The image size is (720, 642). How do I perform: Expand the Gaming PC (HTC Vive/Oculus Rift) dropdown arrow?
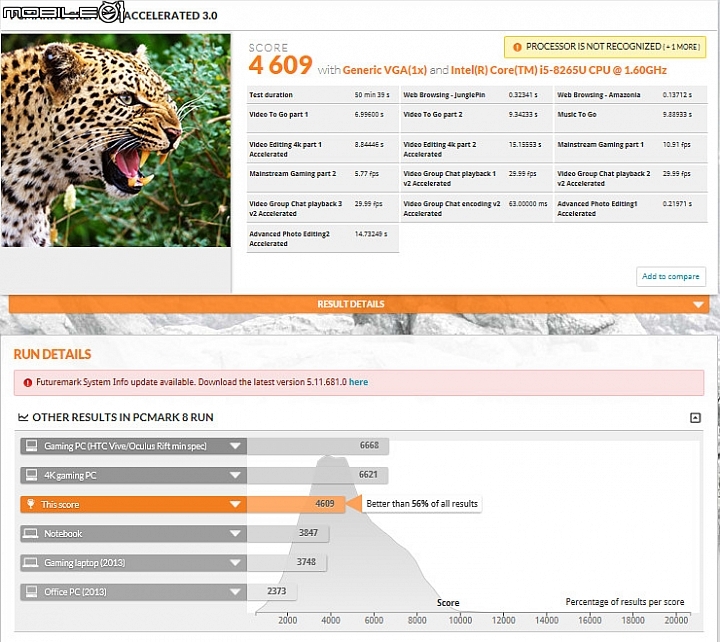click(x=235, y=446)
